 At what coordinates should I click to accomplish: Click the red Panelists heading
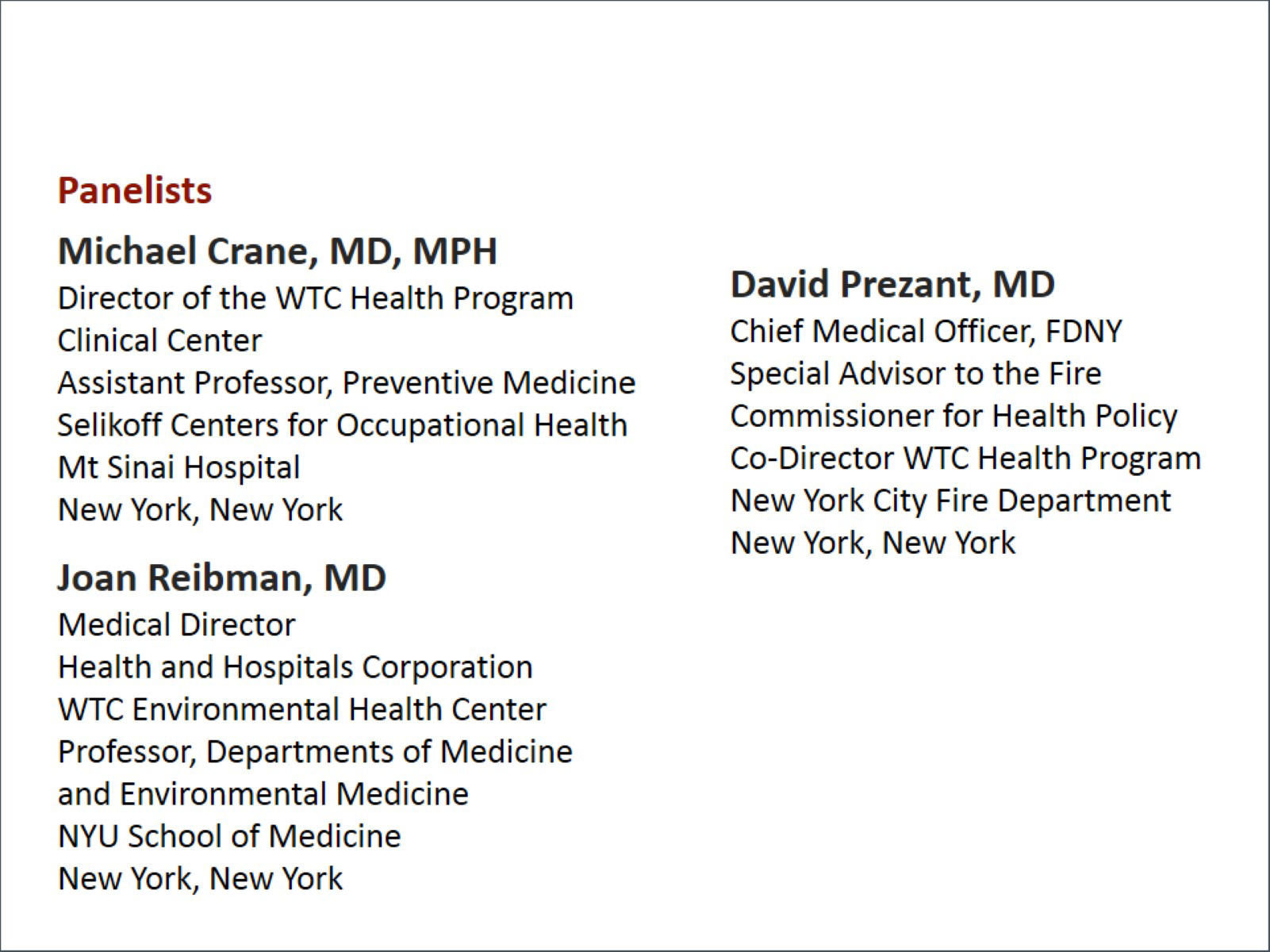tap(135, 190)
